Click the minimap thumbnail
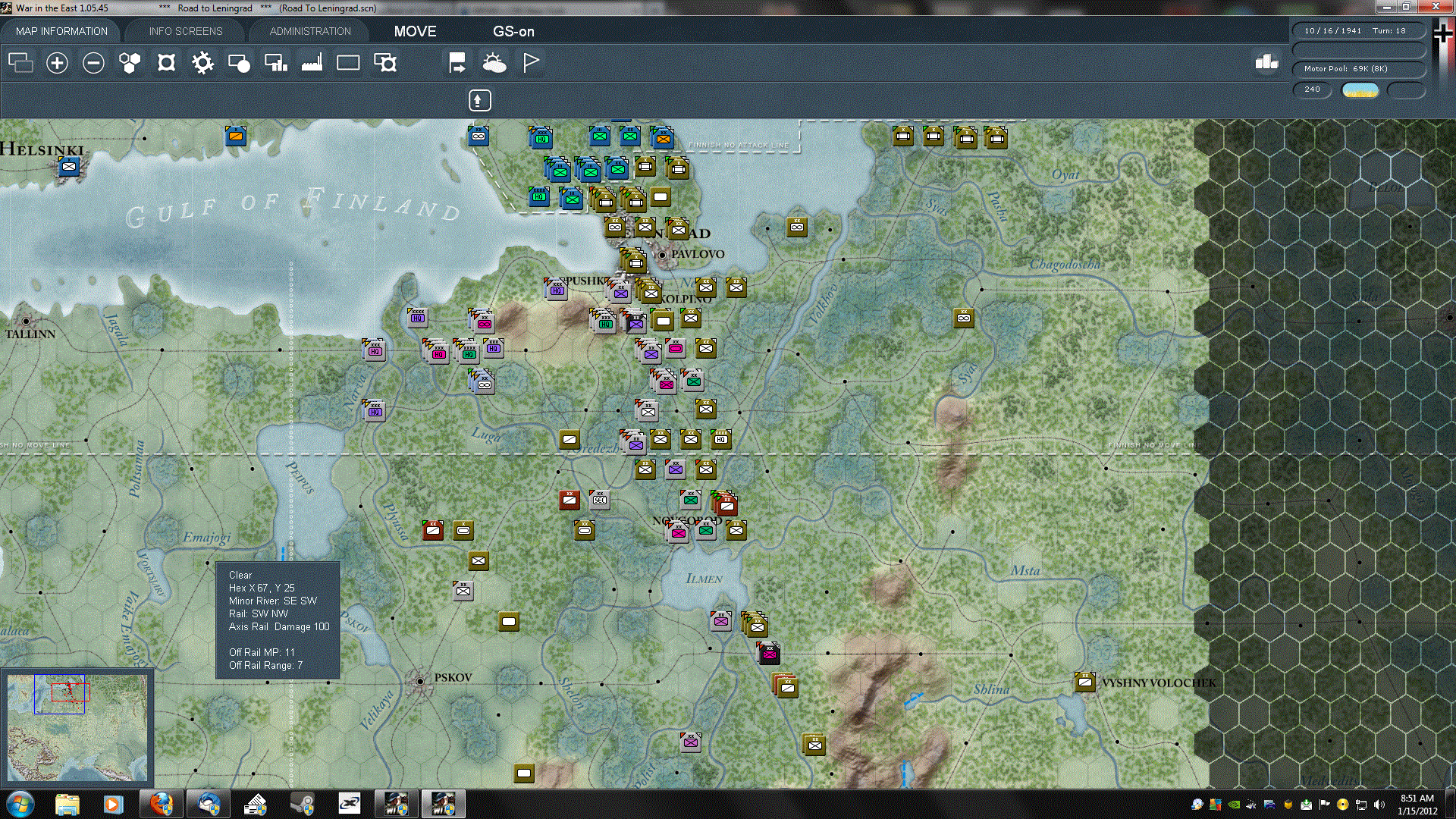 pyautogui.click(x=77, y=729)
